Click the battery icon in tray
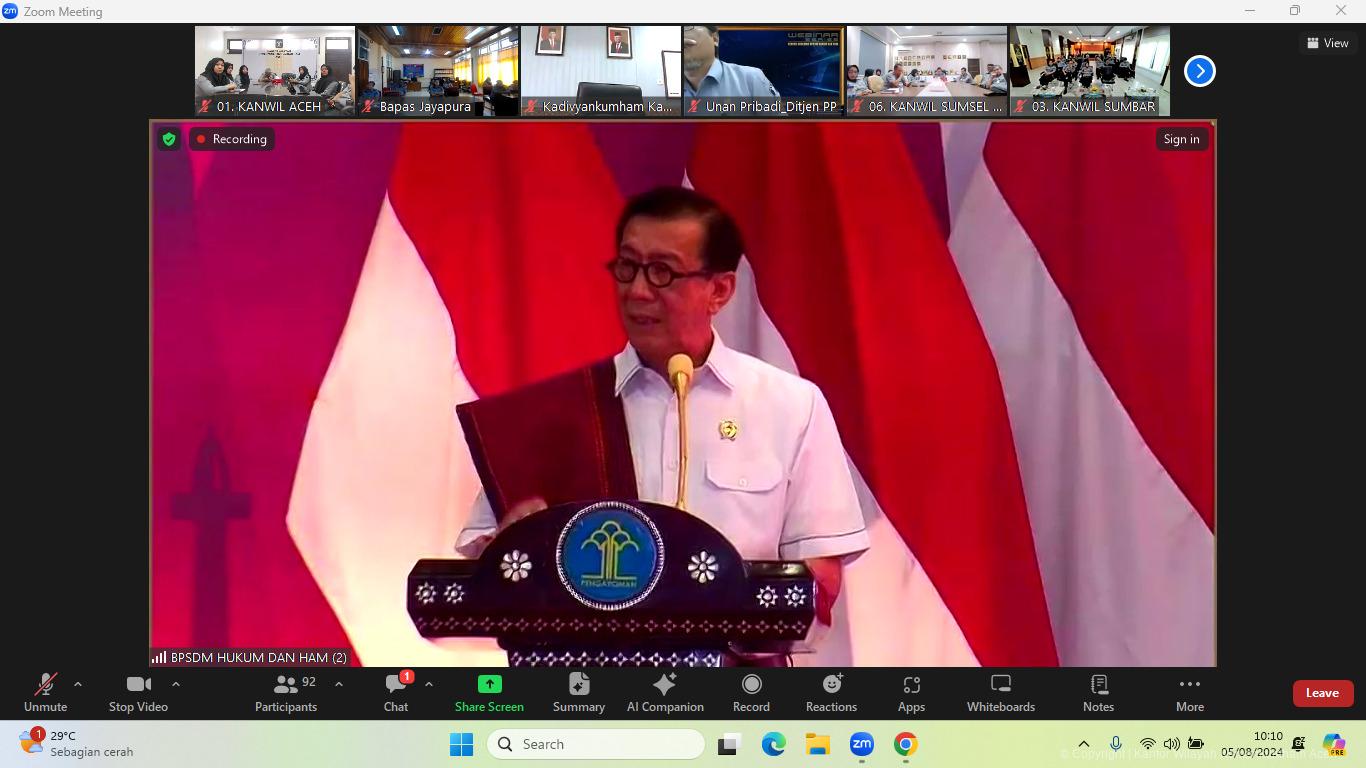The image size is (1366, 768). (x=1195, y=744)
